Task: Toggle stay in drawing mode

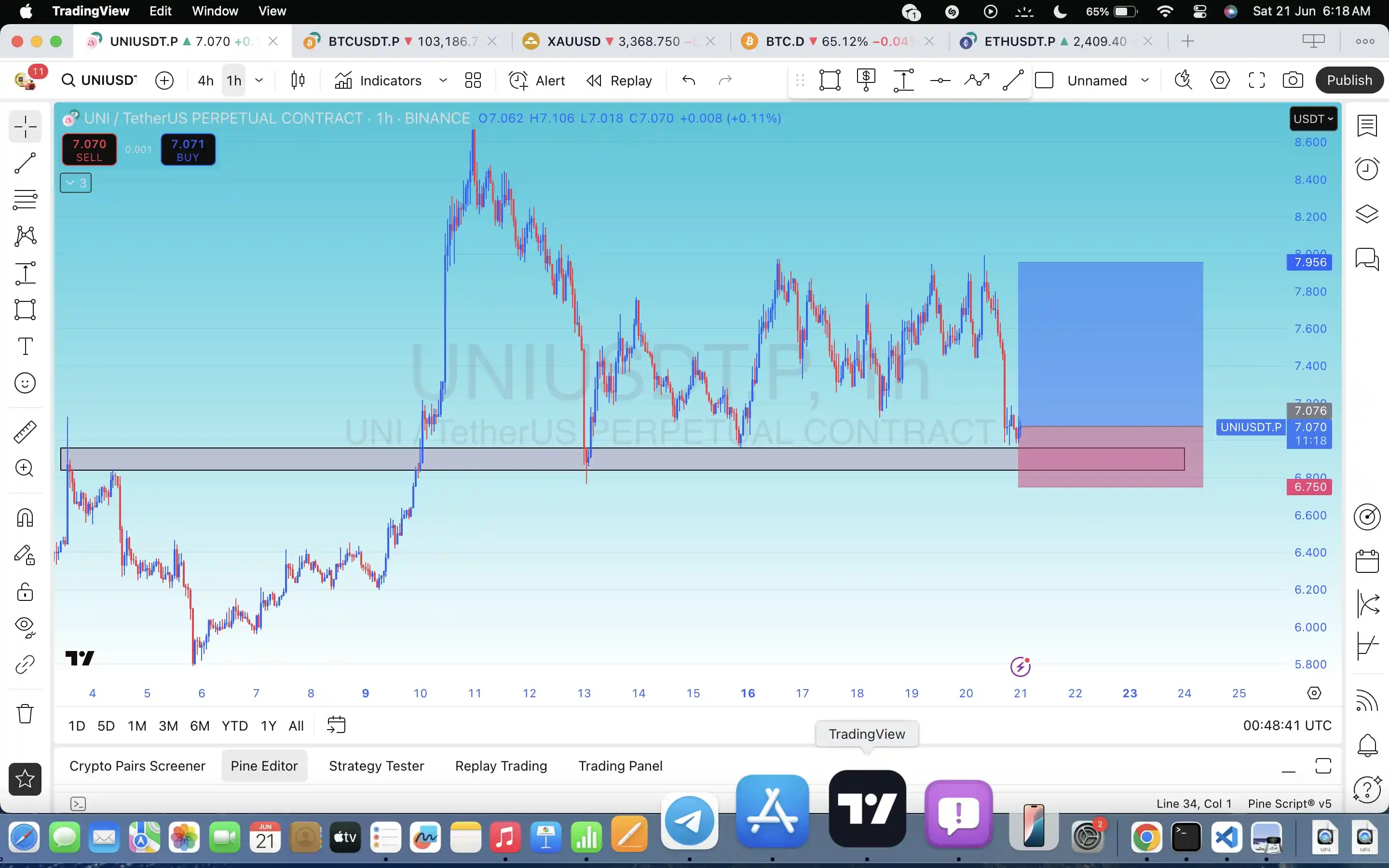Action: click(25, 555)
